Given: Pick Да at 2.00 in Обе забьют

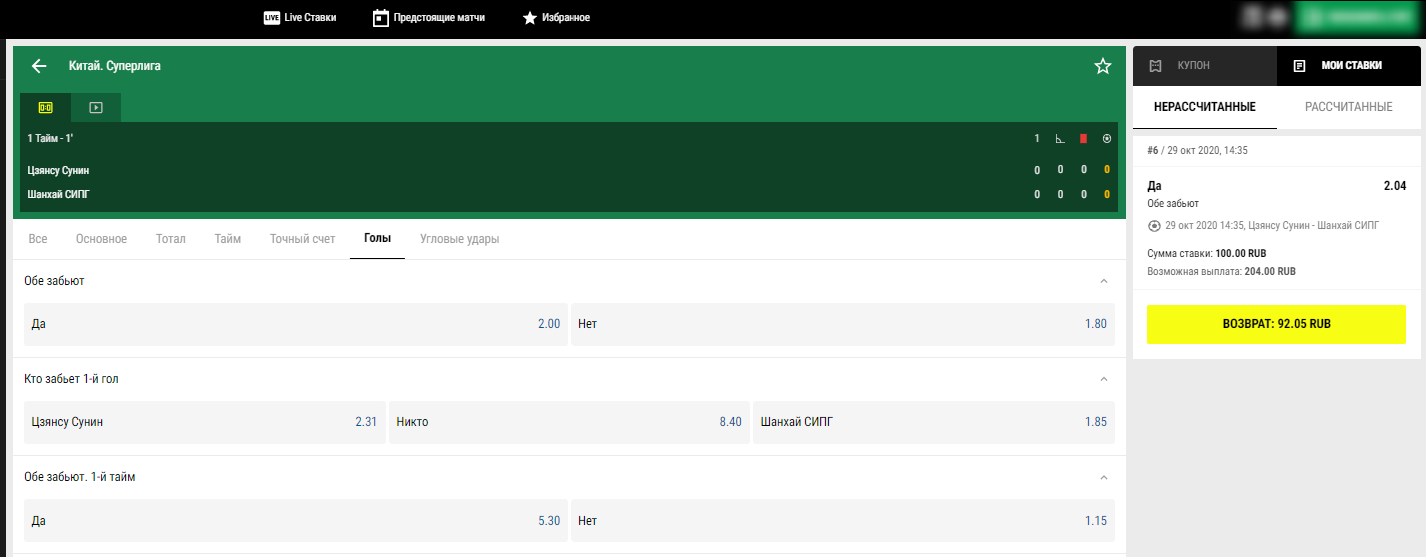Looking at the screenshot, I should [295, 324].
